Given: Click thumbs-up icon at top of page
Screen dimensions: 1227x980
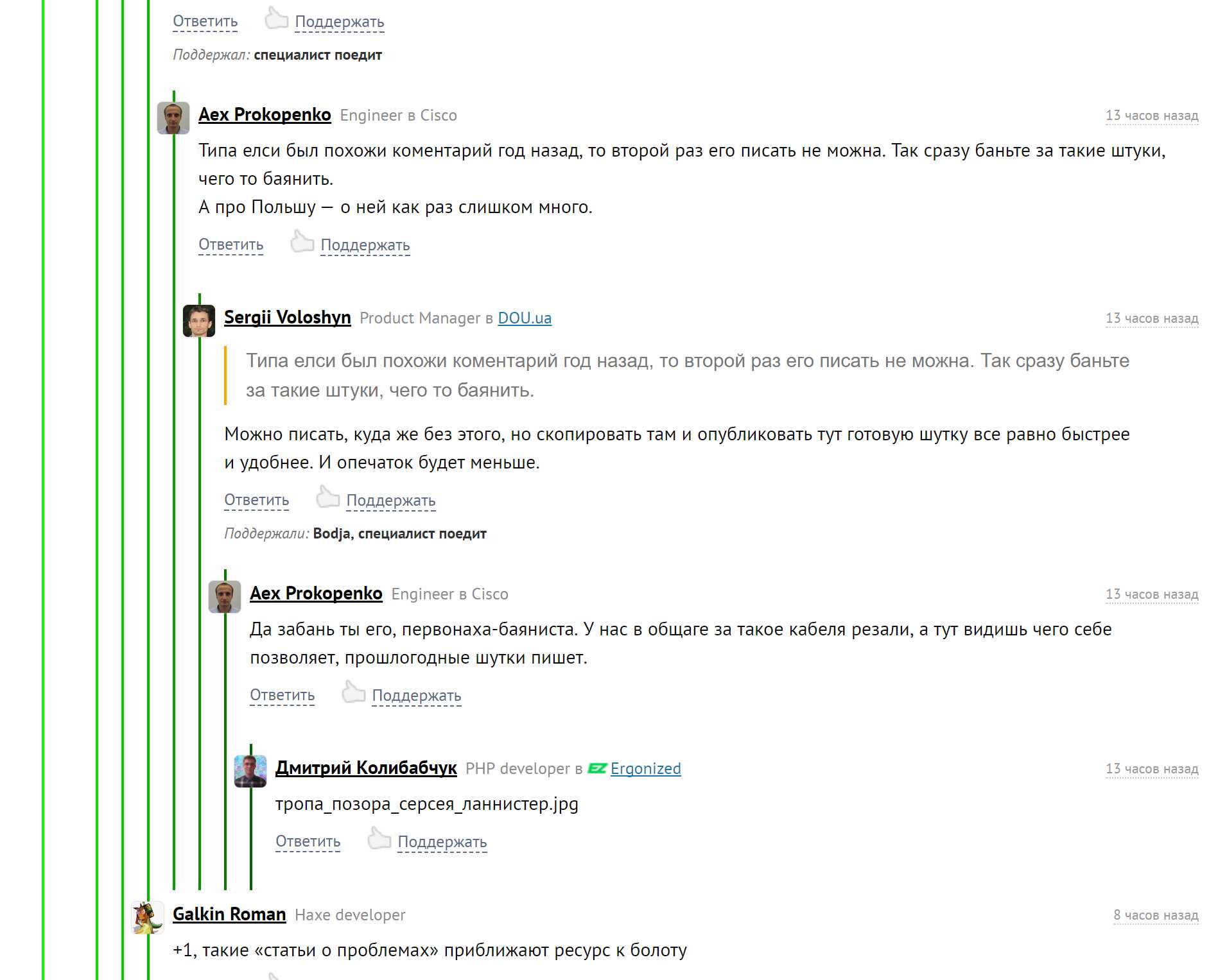Looking at the screenshot, I should tap(276, 19).
